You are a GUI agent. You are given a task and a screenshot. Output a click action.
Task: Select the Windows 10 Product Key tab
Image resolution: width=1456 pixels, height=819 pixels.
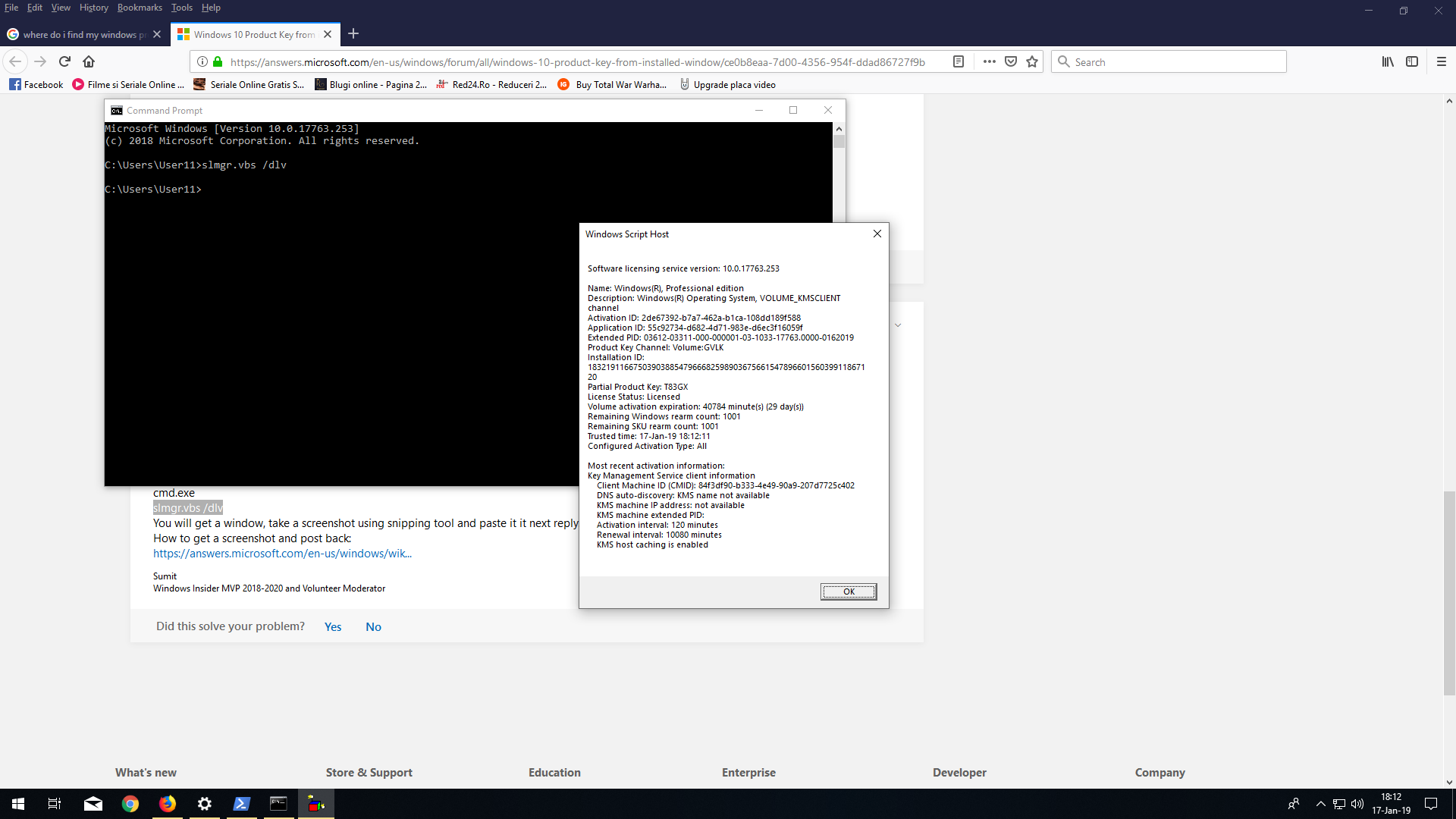tap(255, 34)
